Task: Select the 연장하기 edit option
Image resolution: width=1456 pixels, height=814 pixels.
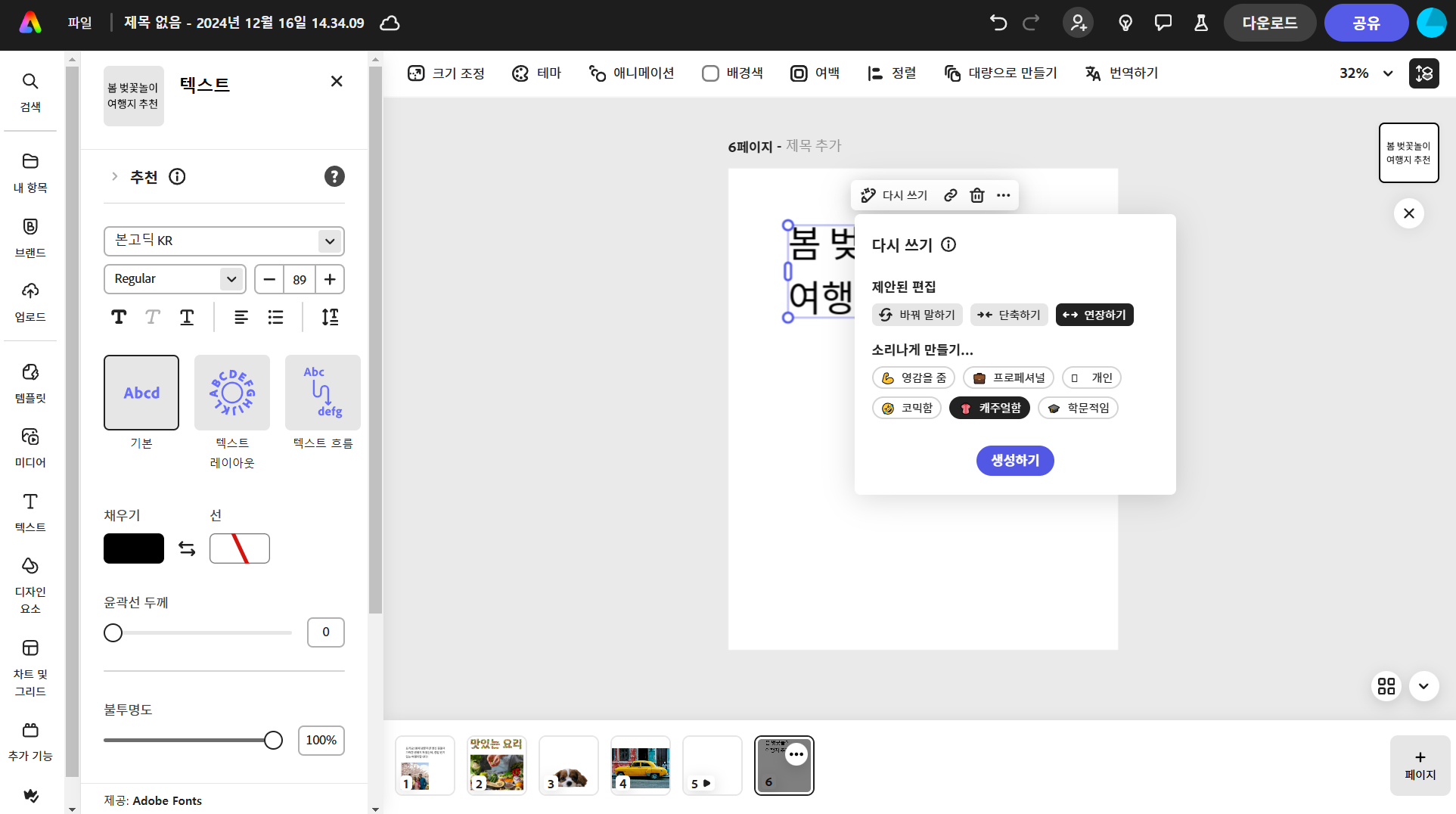Action: [x=1094, y=315]
